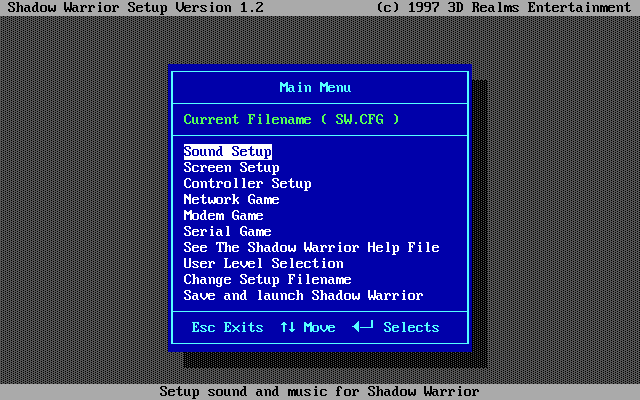Image resolution: width=640 pixels, height=400 pixels.
Task: Click the status line about sound and music
Action: (319, 391)
